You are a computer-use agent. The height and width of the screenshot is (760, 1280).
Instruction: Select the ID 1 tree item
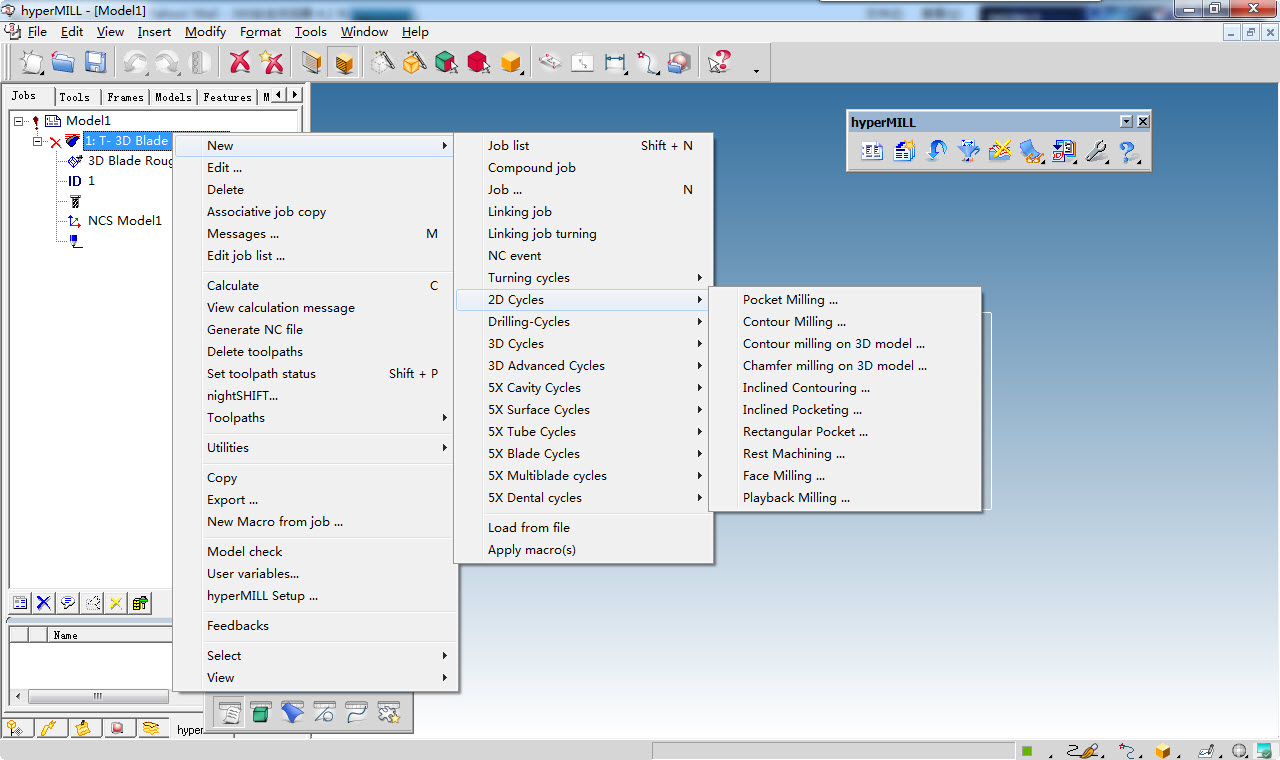click(x=82, y=181)
